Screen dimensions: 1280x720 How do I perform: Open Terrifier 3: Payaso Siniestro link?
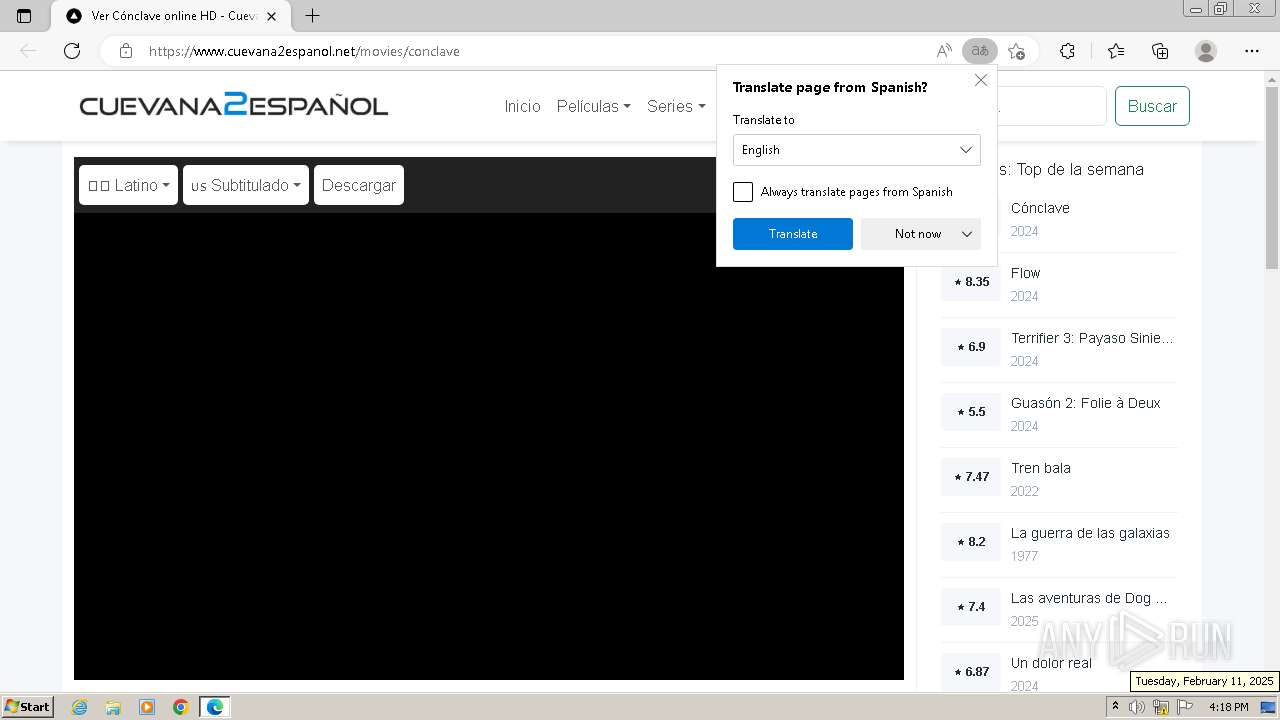(1092, 338)
